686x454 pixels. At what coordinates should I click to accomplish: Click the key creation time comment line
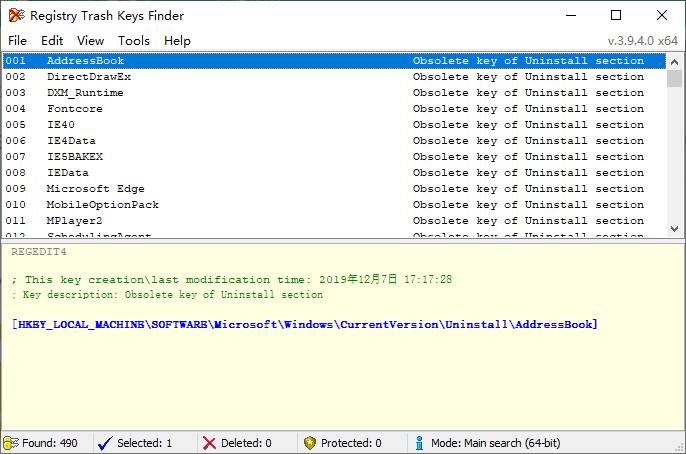[232, 279]
